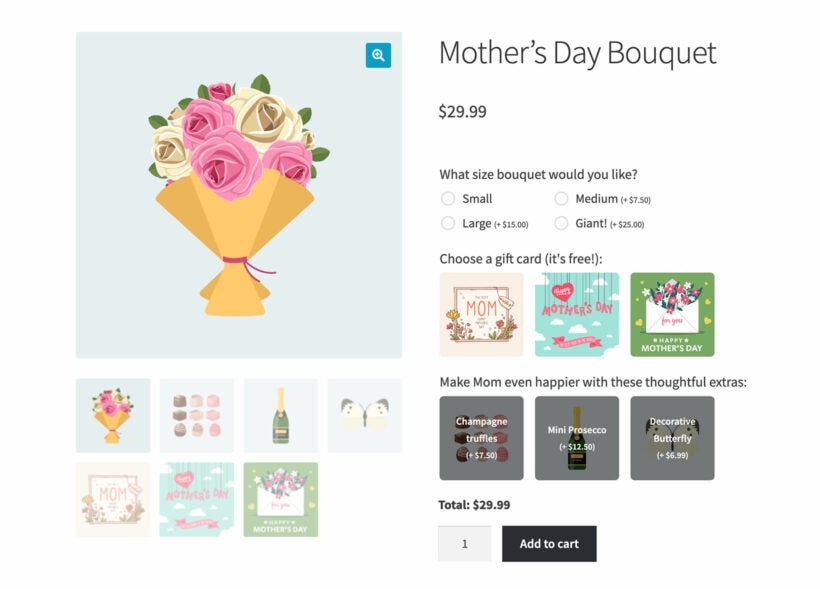
Task: Add Decorative Butterfly extra
Action: (x=672, y=437)
